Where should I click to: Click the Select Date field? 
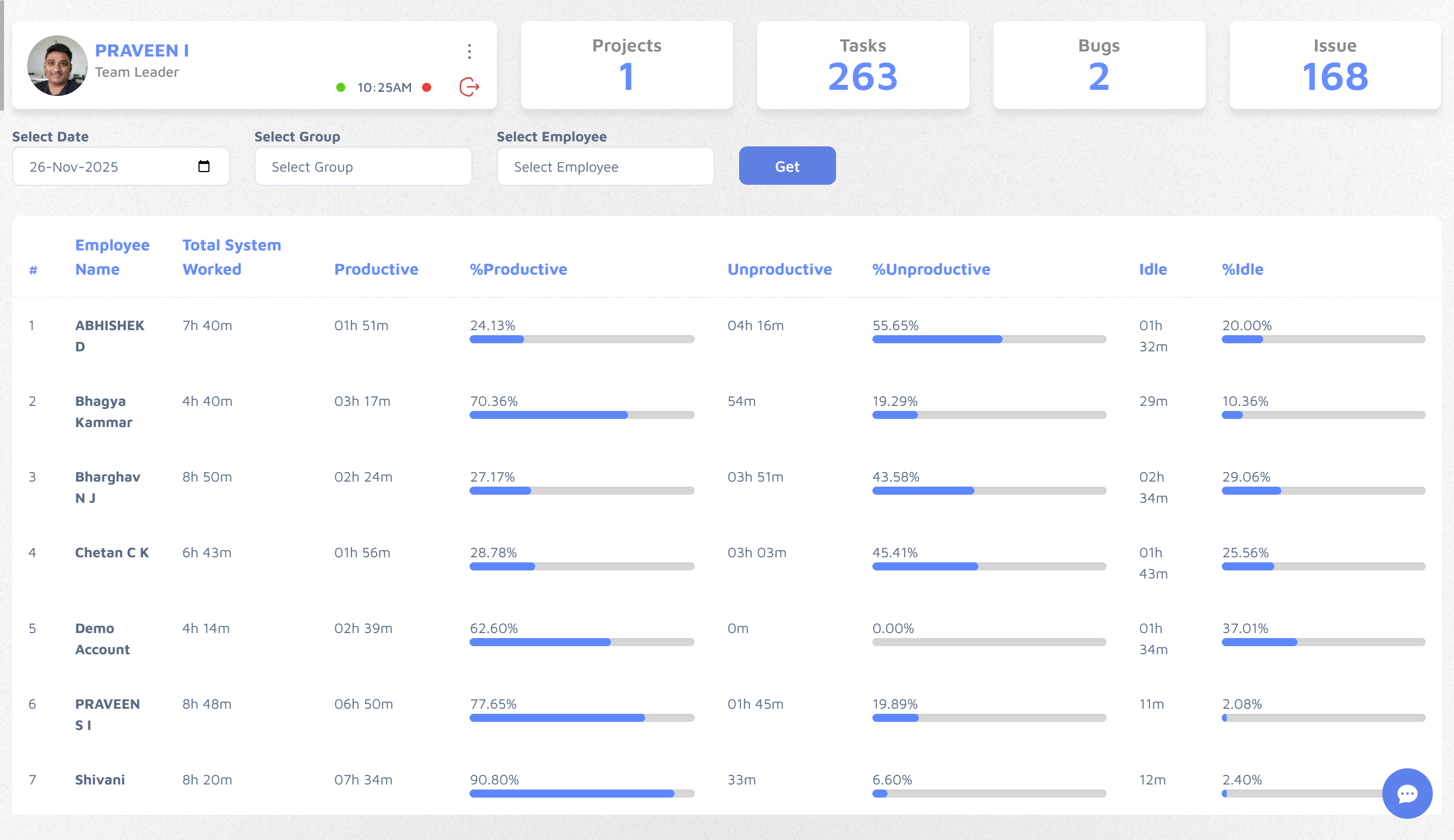pos(104,167)
